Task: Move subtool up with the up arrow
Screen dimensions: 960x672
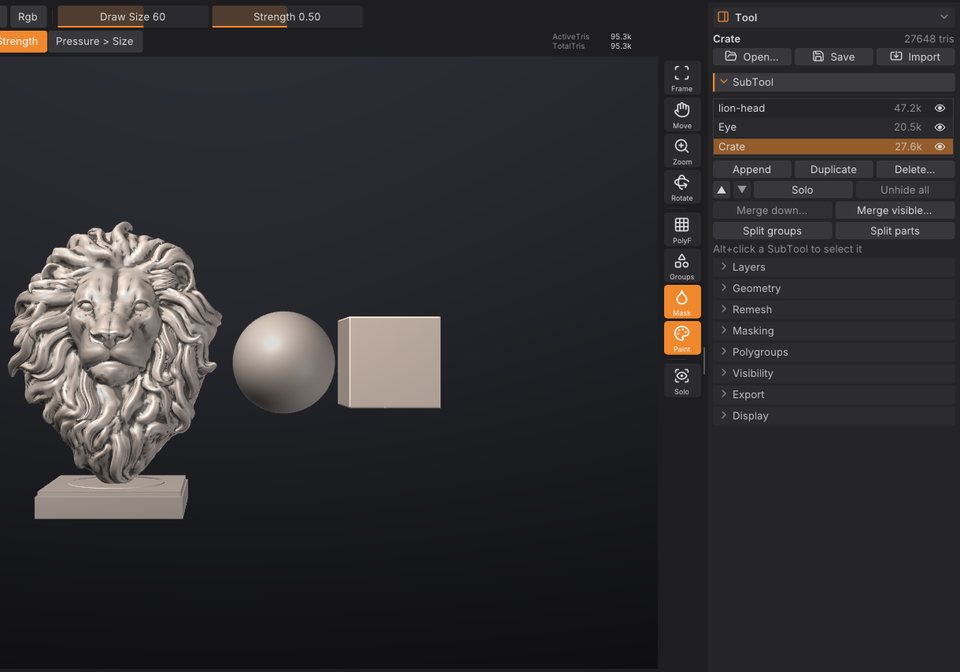Action: (722, 190)
